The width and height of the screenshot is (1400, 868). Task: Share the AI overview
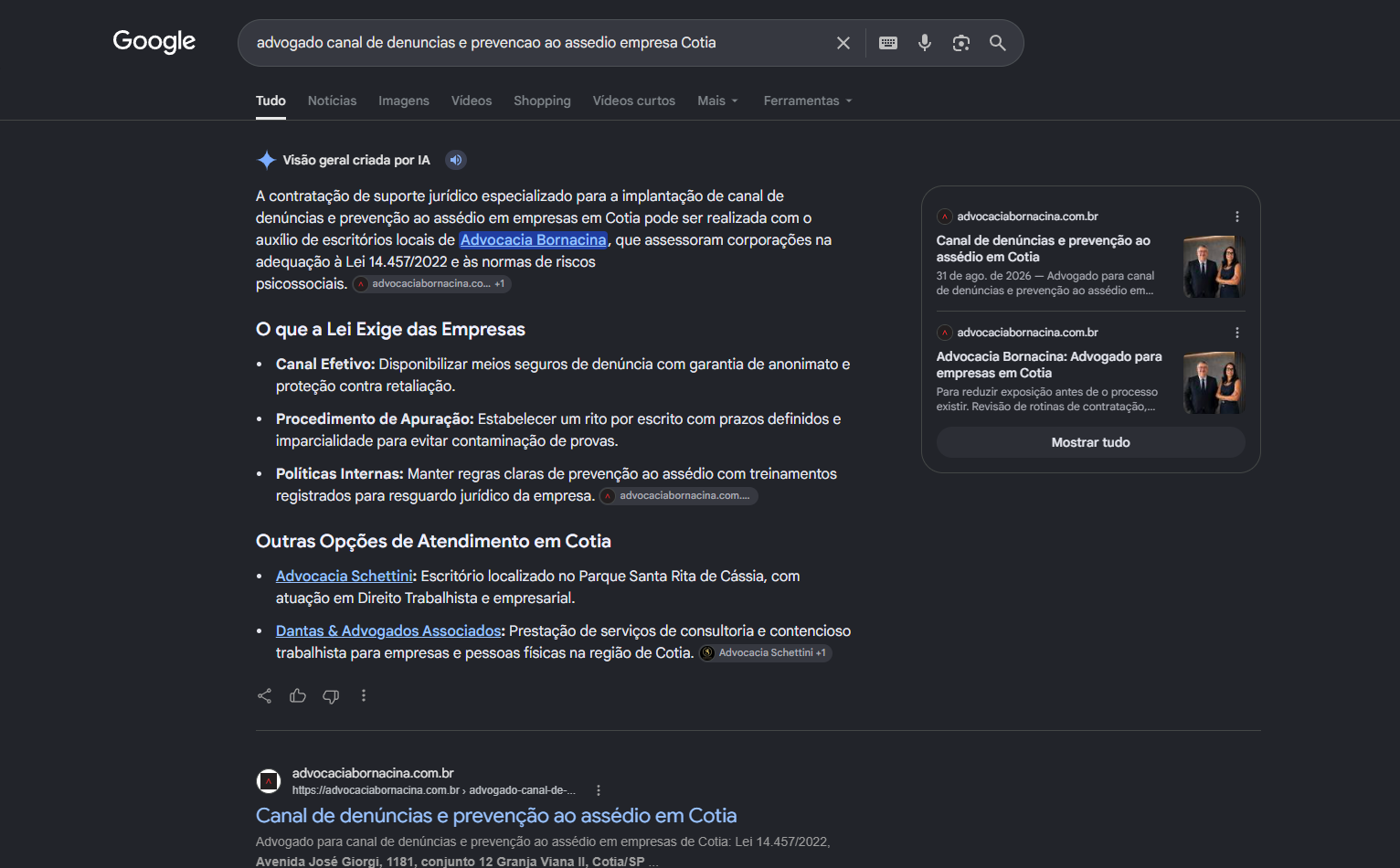pos(265,696)
